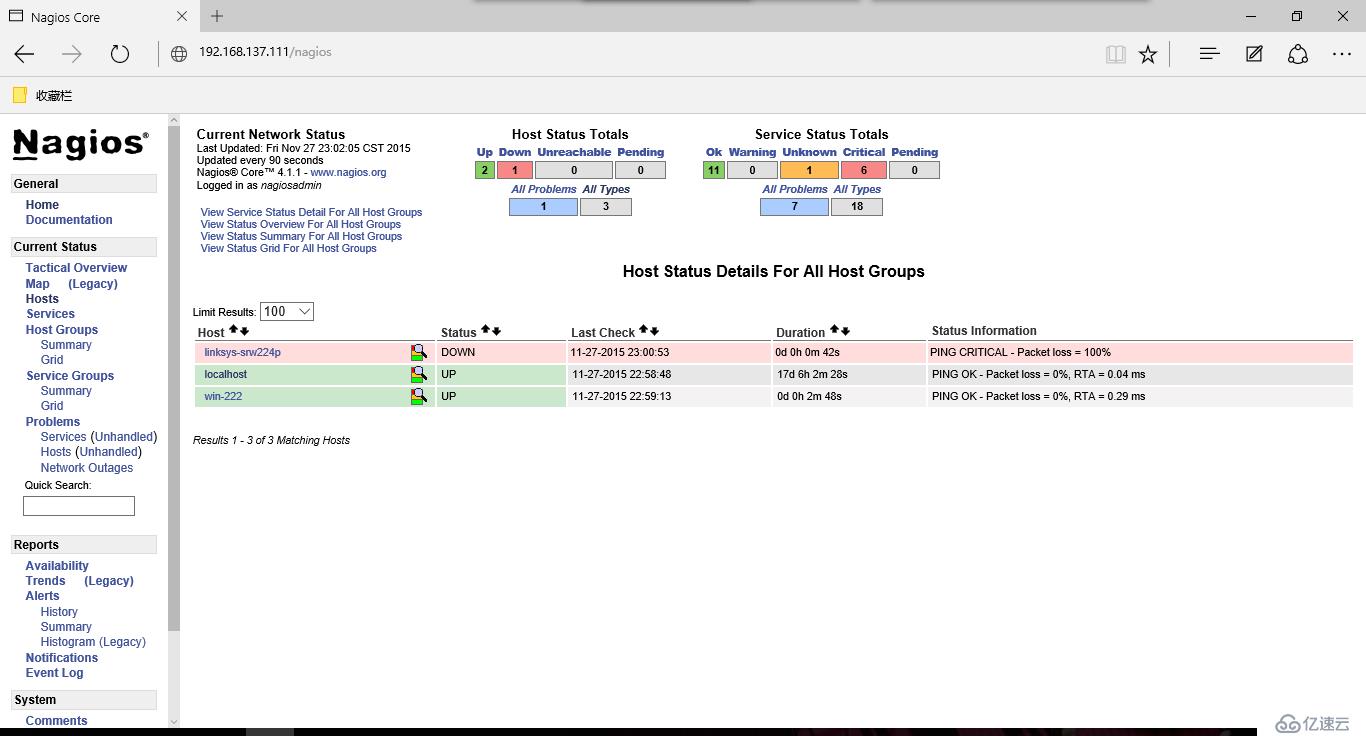The image size is (1366, 736).
Task: Open Hosts in Current Status menu
Action: coord(42,299)
